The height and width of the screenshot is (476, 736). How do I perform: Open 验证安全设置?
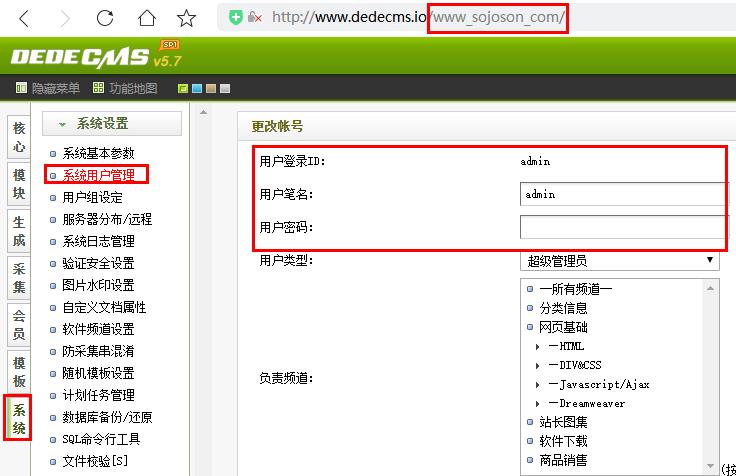pos(98,263)
